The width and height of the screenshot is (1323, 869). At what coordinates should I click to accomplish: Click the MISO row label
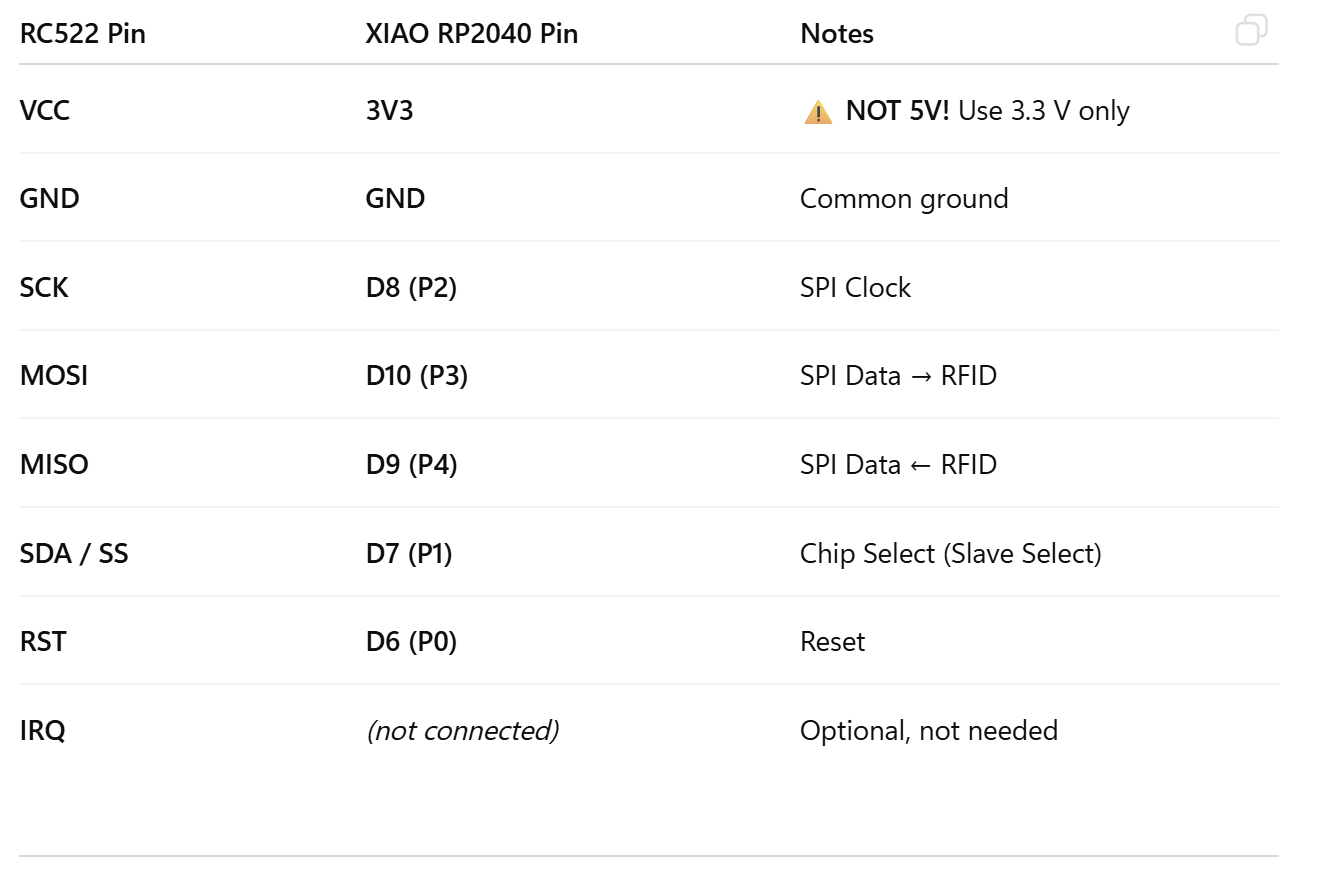tap(54, 464)
